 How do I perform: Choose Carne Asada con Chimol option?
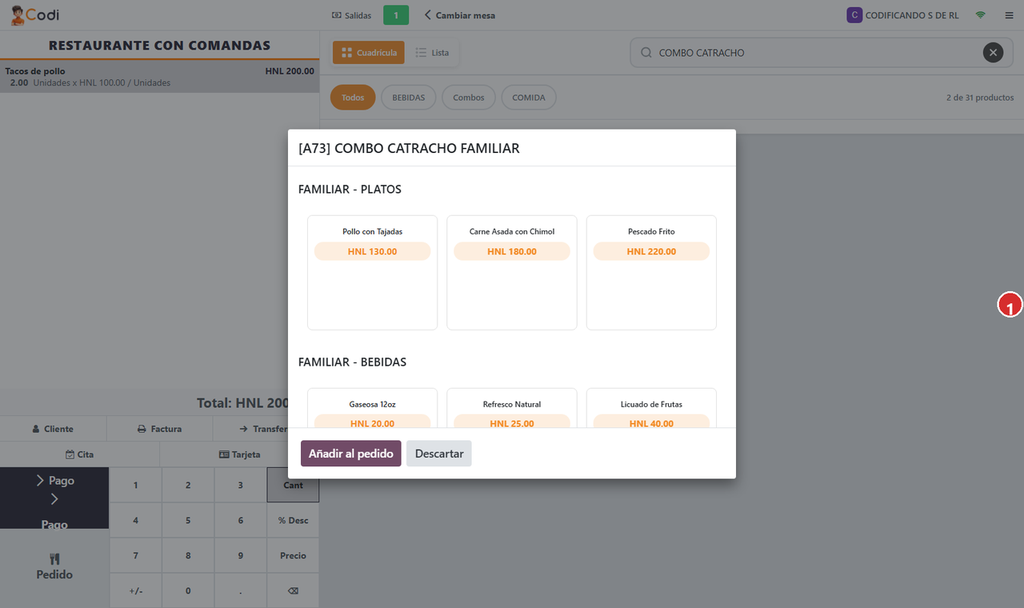pyautogui.click(x=512, y=272)
